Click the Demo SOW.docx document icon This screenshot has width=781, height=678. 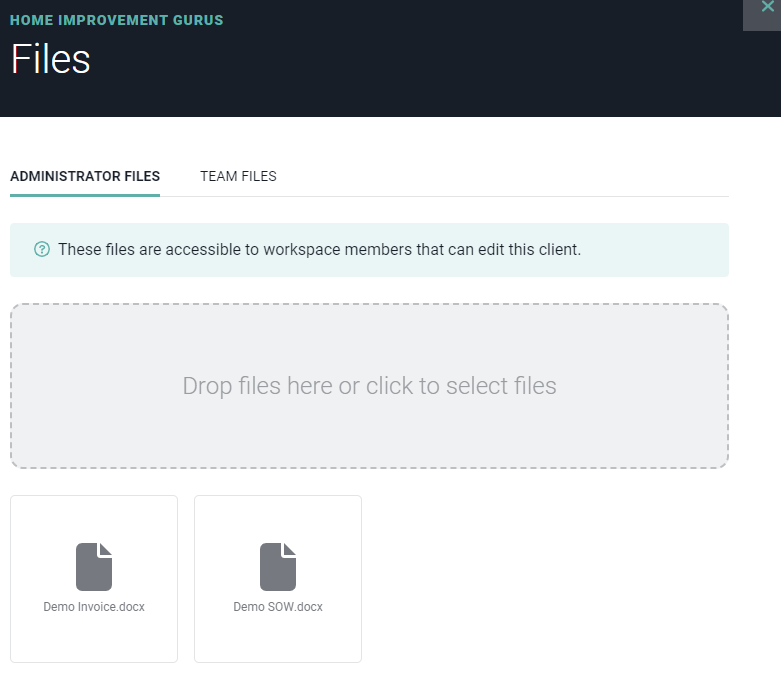coord(278,567)
